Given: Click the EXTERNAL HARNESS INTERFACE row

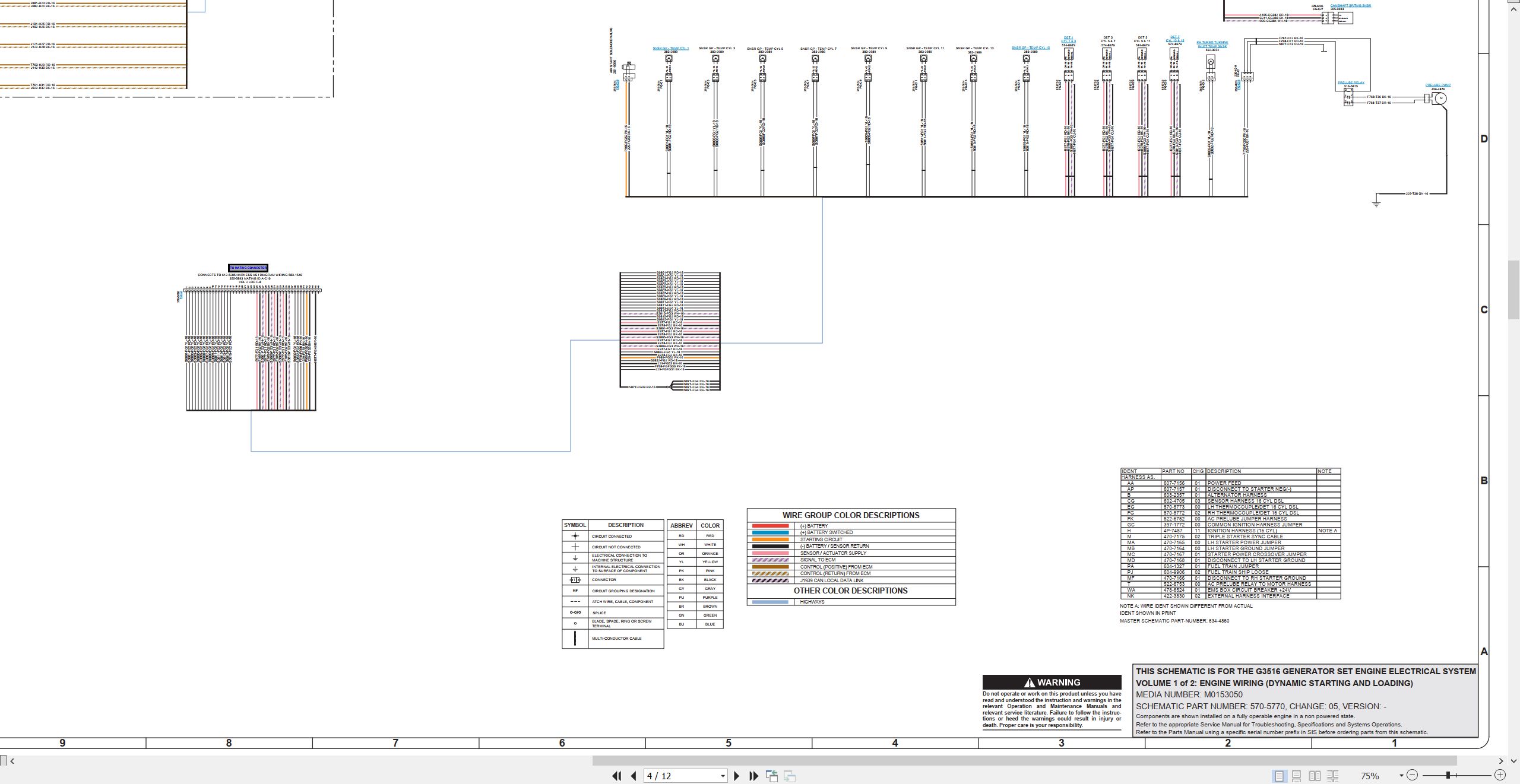Looking at the screenshot, I should tap(1230, 596).
